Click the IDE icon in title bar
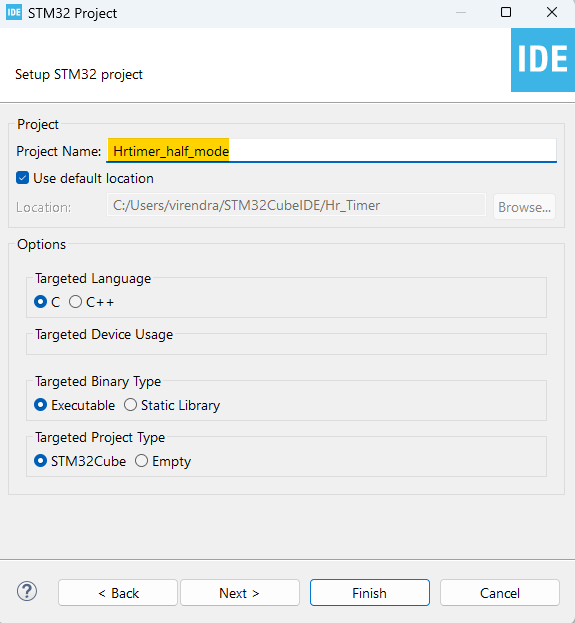575x623 pixels. (x=14, y=12)
